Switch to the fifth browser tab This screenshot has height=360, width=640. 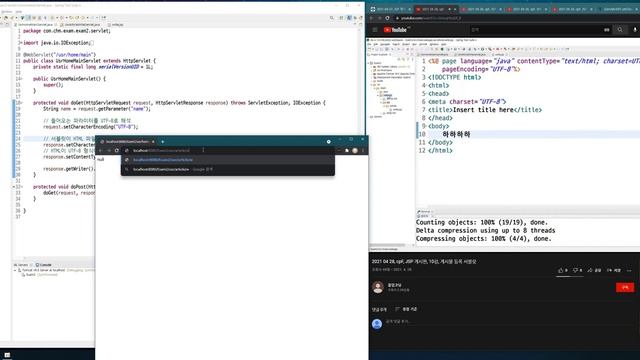click(573, 9)
